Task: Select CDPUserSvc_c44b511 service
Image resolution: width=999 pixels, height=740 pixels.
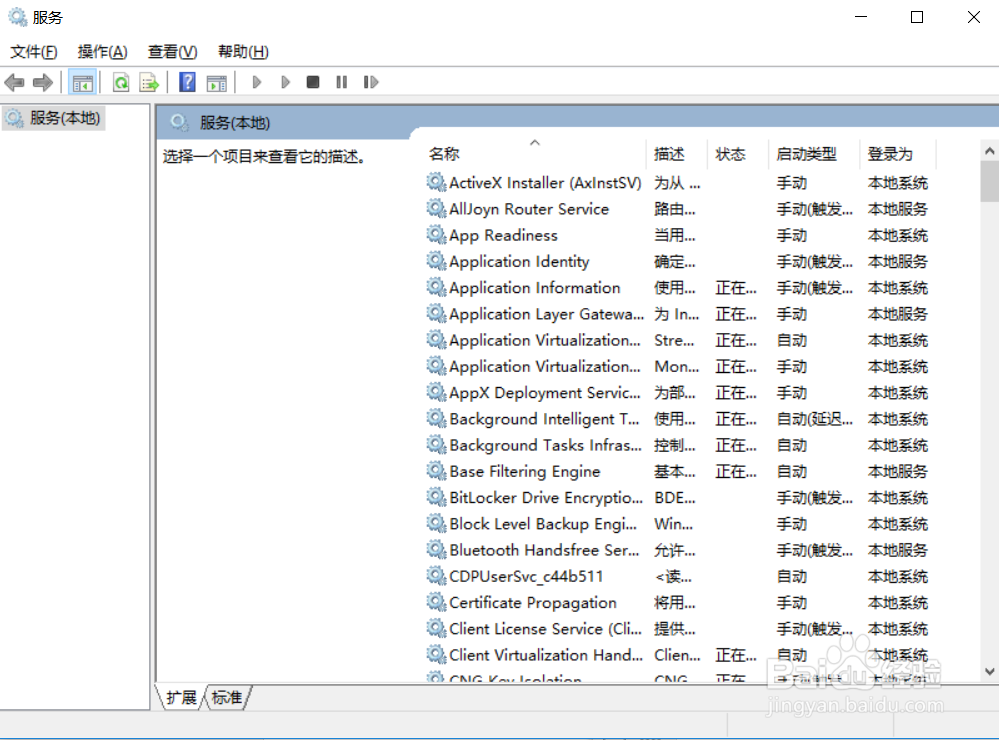Action: click(x=677, y=576)
